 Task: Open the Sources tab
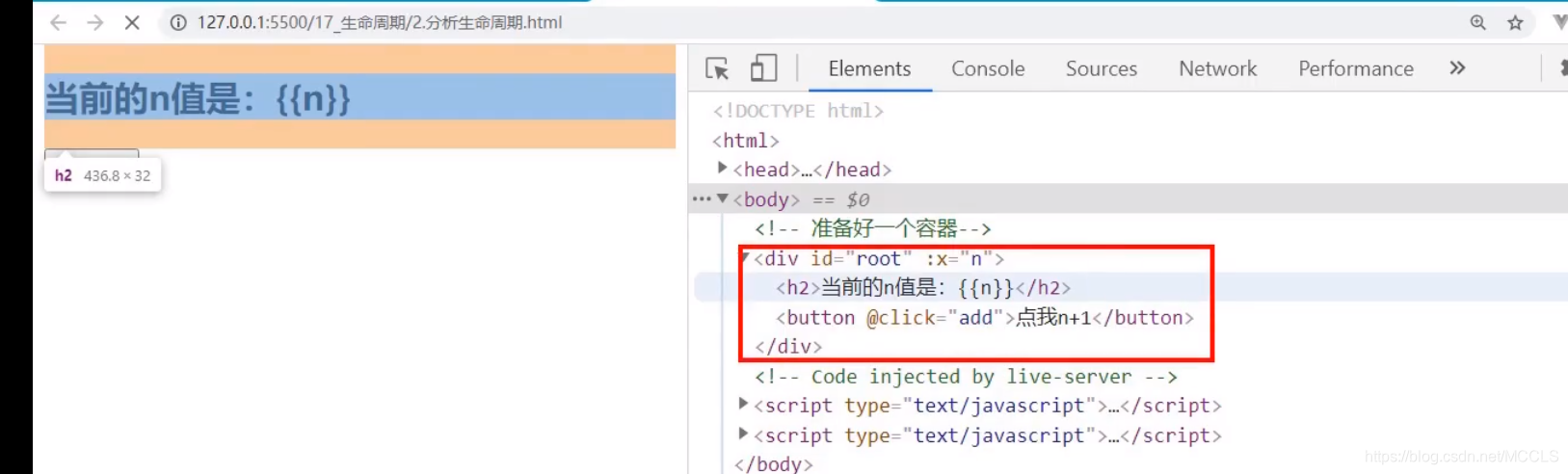(1102, 68)
